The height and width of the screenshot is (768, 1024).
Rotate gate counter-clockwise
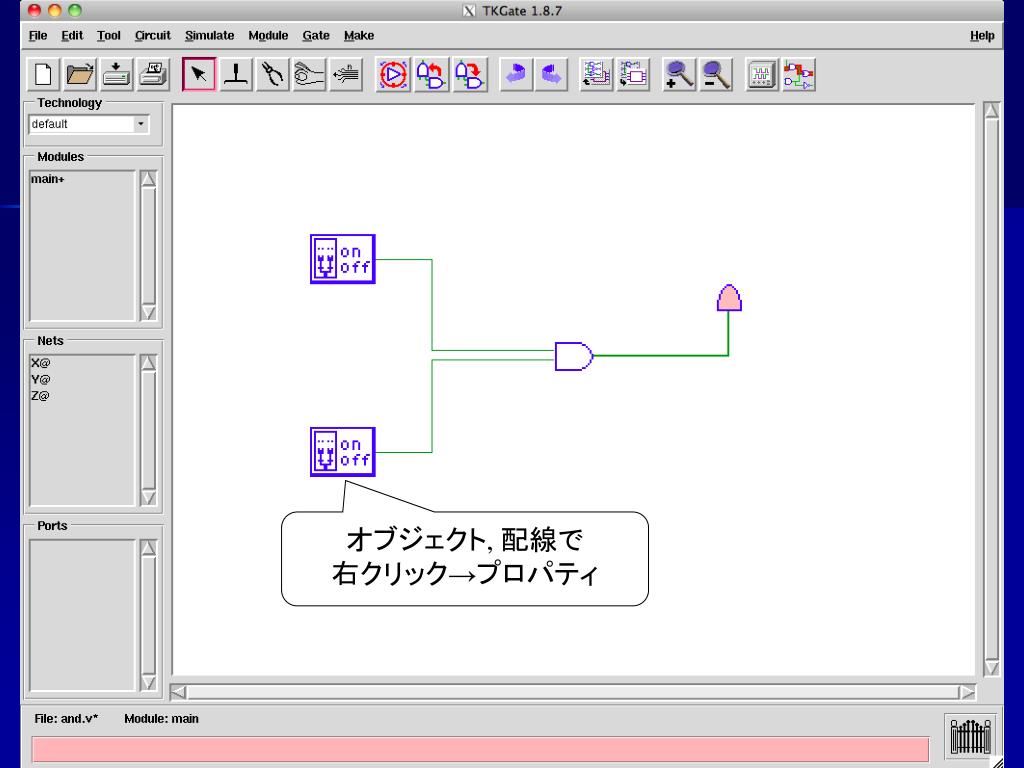[x=432, y=74]
